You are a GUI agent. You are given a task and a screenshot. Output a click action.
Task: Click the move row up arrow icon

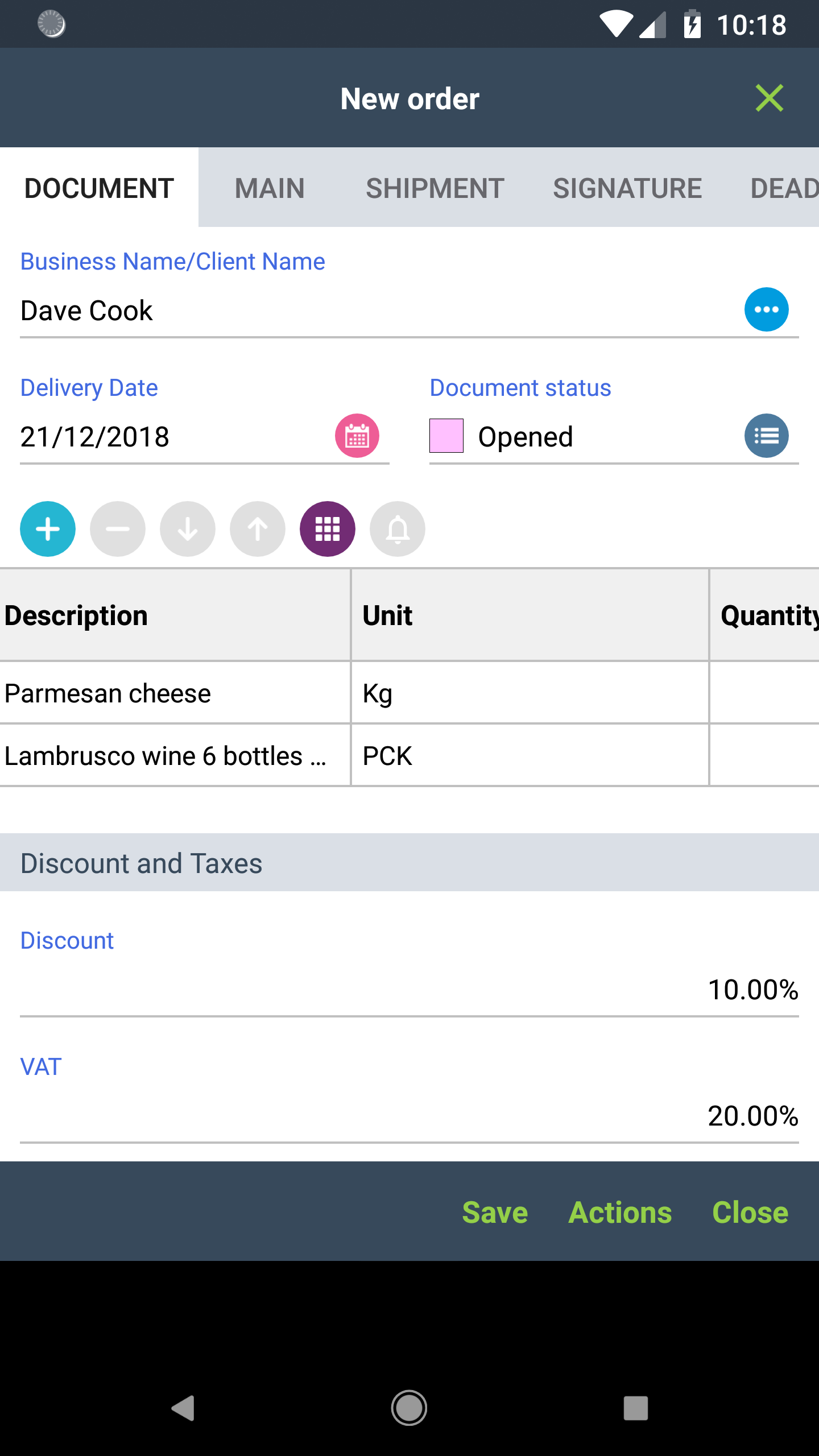point(258,529)
